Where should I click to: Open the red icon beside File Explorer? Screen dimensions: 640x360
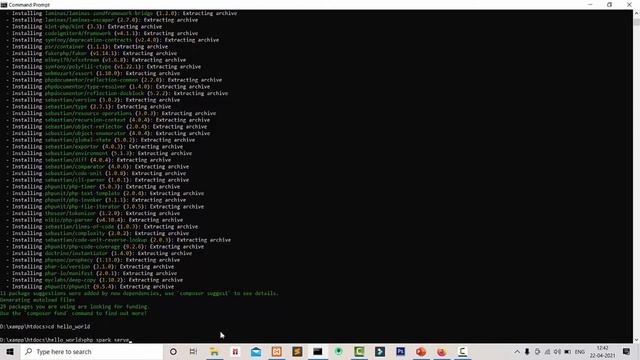point(235,351)
